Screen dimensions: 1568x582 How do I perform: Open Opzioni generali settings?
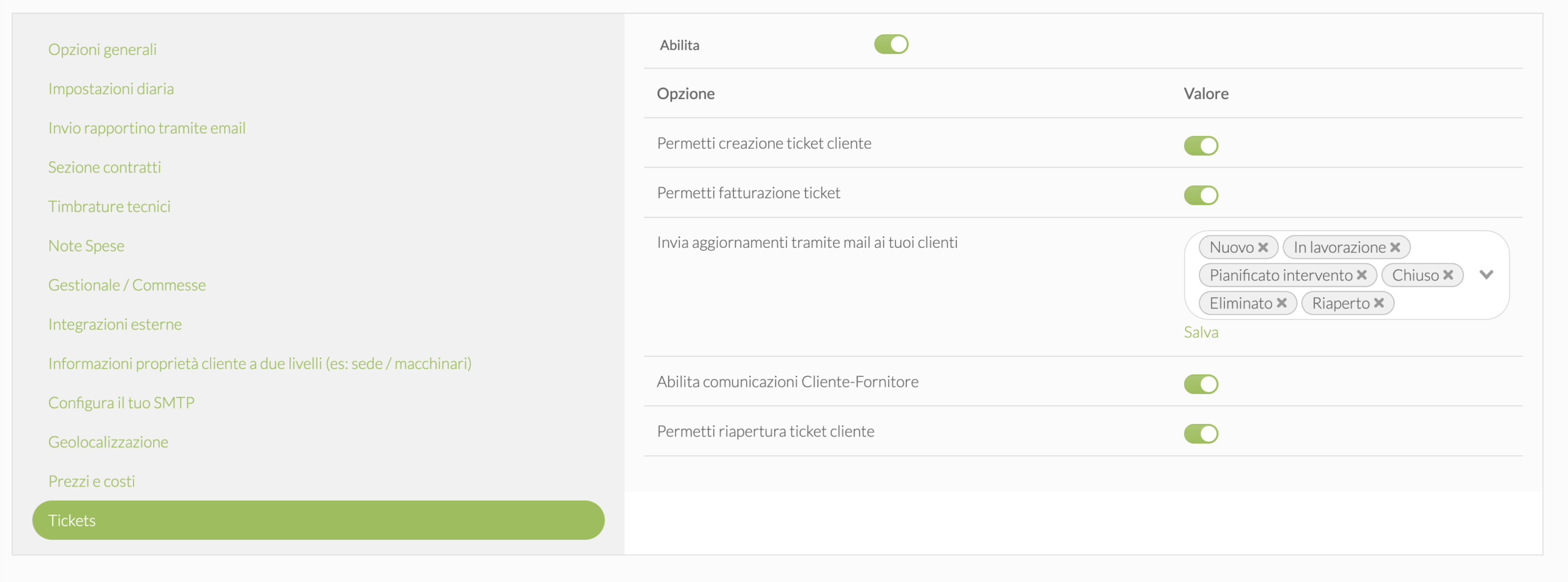(x=102, y=50)
